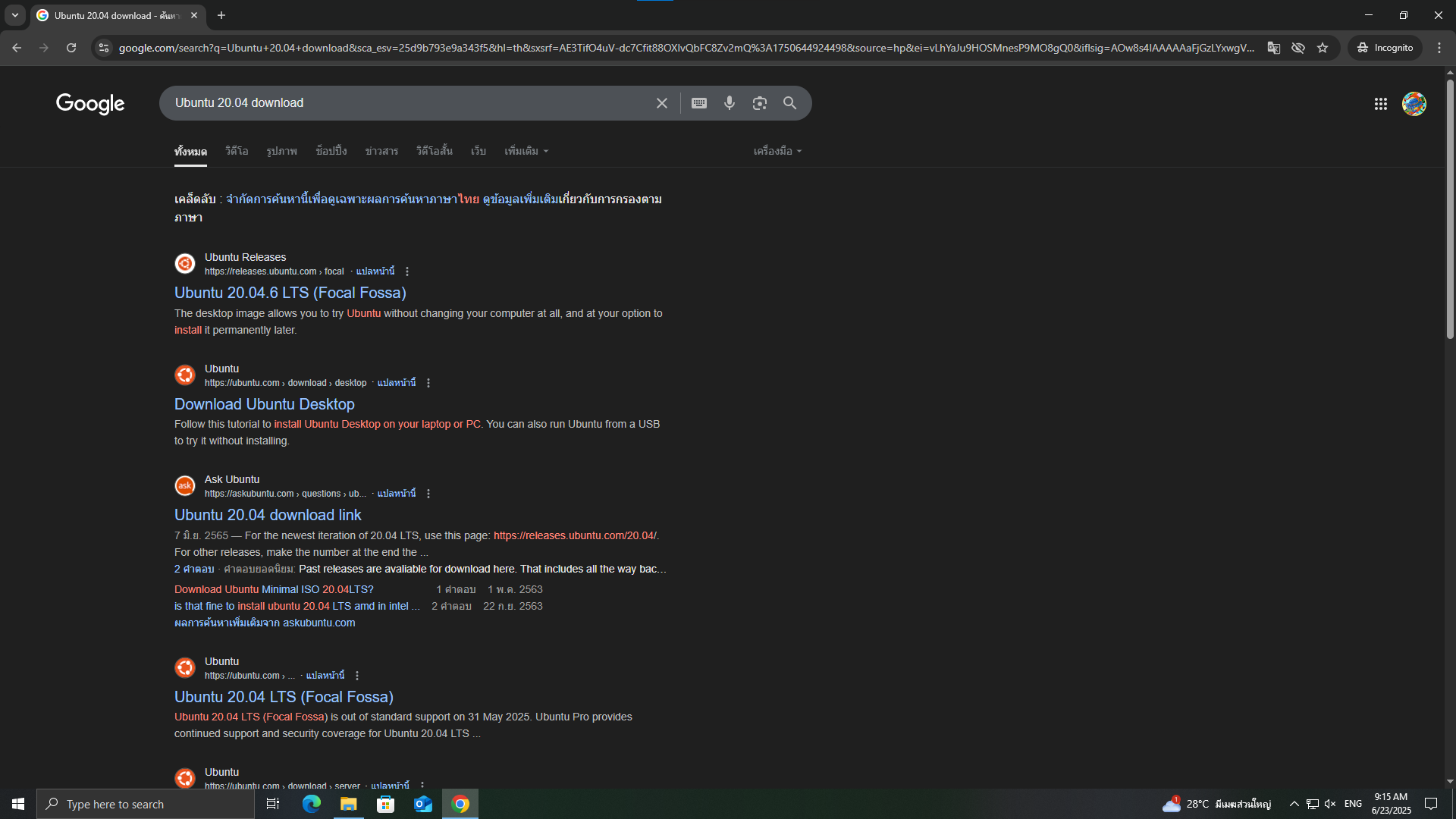Open three-dot menu for Ubuntu Releases result
The width and height of the screenshot is (1456, 819).
coord(407,271)
